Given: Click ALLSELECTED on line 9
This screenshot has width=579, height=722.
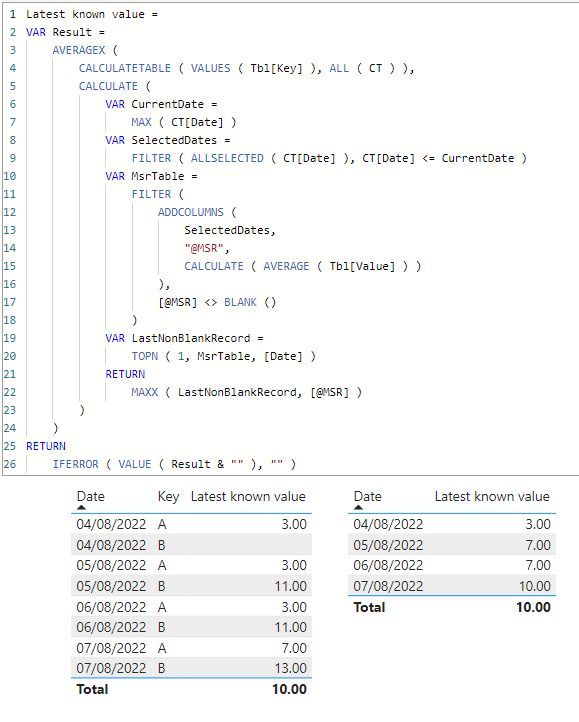Looking at the screenshot, I should [227, 158].
